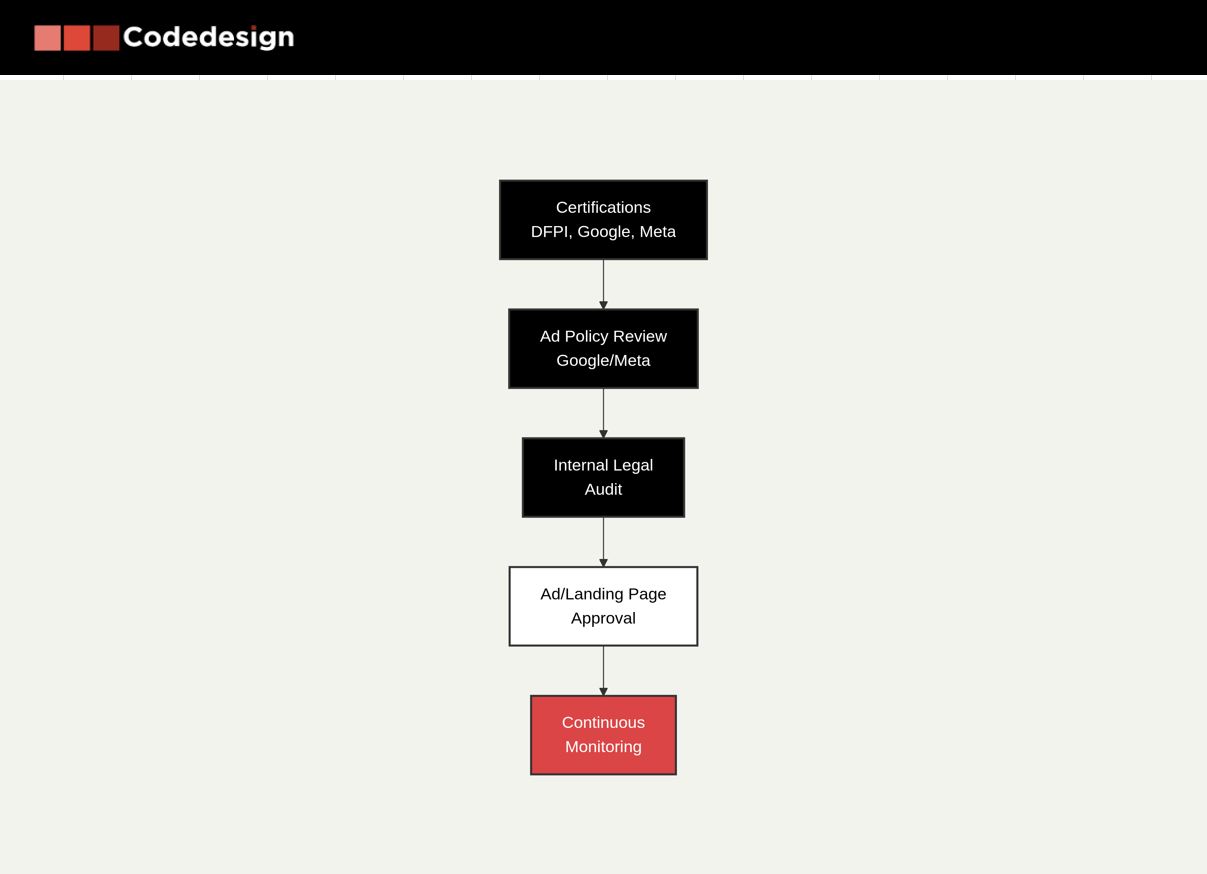Click arrow from Ad Policy Review to Legal Audit
This screenshot has width=1207, height=874.
click(x=603, y=413)
